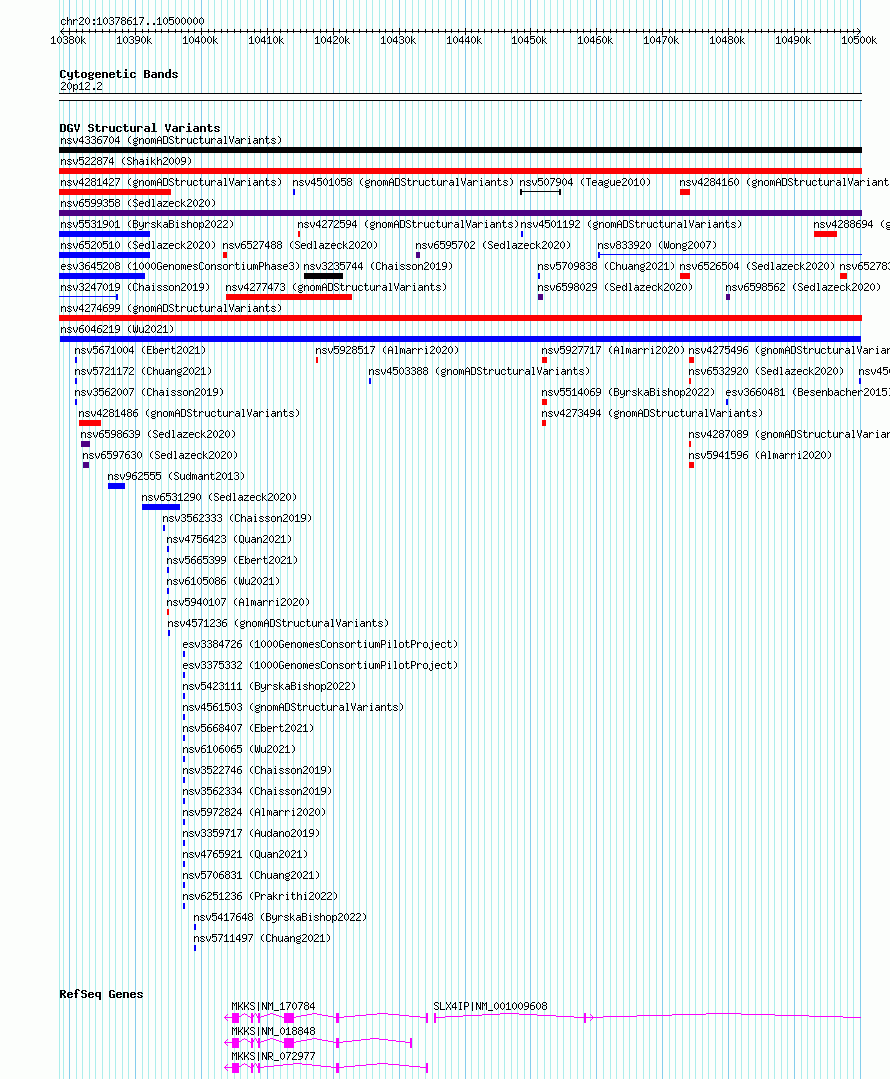Click the MKKS|NR_072977 transcript label
The width and height of the screenshot is (890, 1079).
(x=273, y=1056)
